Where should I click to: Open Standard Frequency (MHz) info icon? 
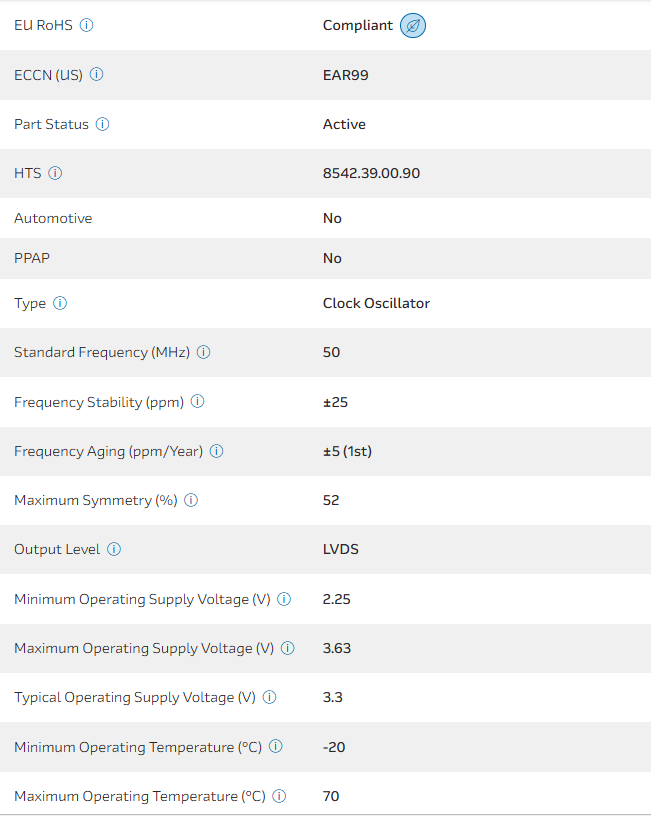(x=204, y=352)
